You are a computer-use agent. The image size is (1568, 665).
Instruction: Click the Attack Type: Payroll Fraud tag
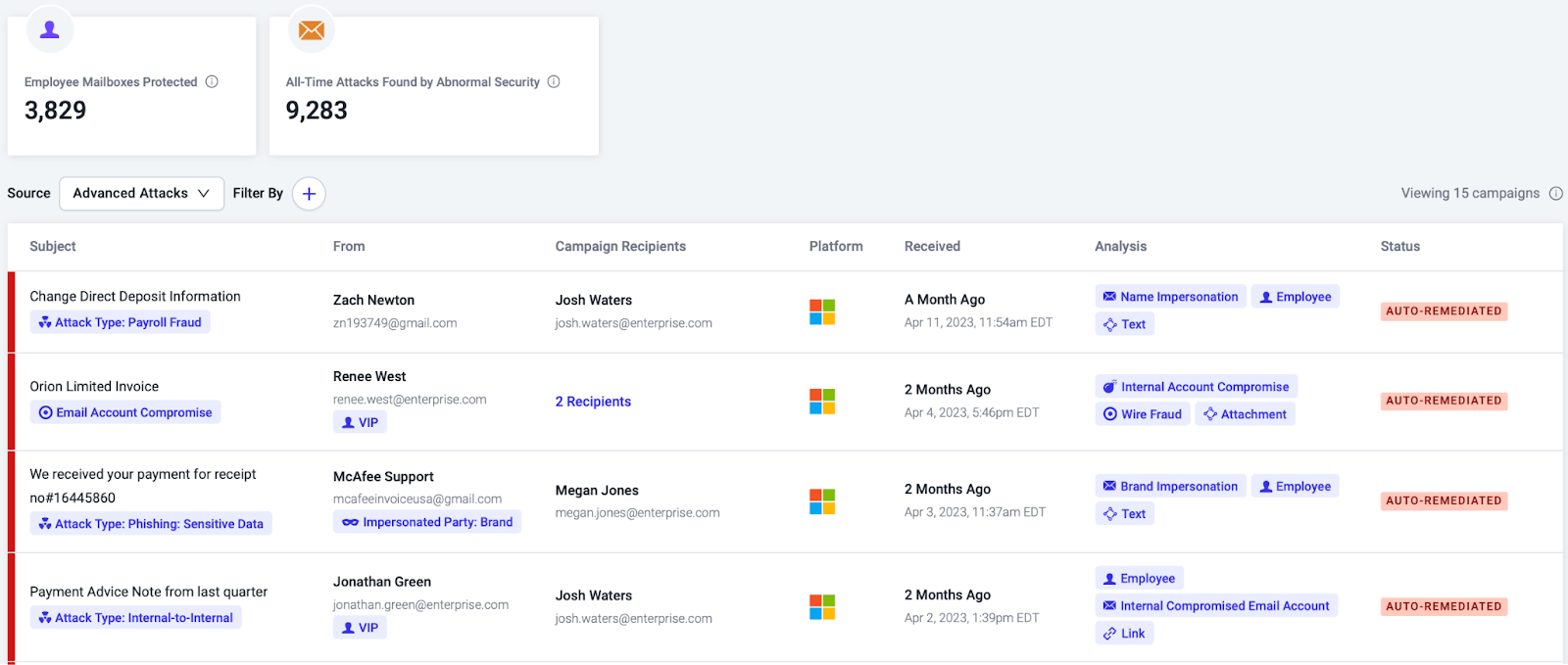(120, 322)
